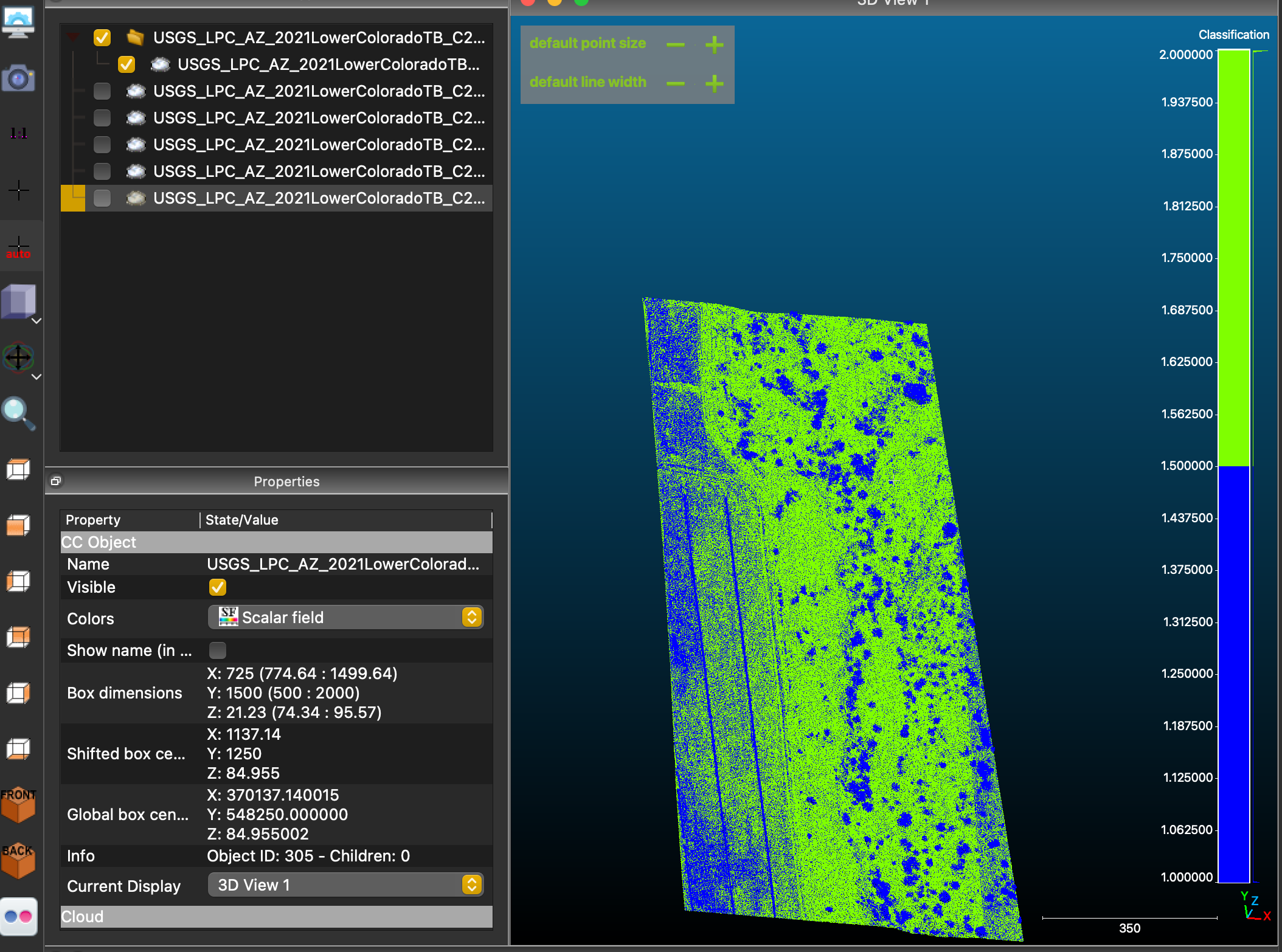The width and height of the screenshot is (1282, 952).
Task: Activate the pick rotation center crosshair tool
Action: 18,190
